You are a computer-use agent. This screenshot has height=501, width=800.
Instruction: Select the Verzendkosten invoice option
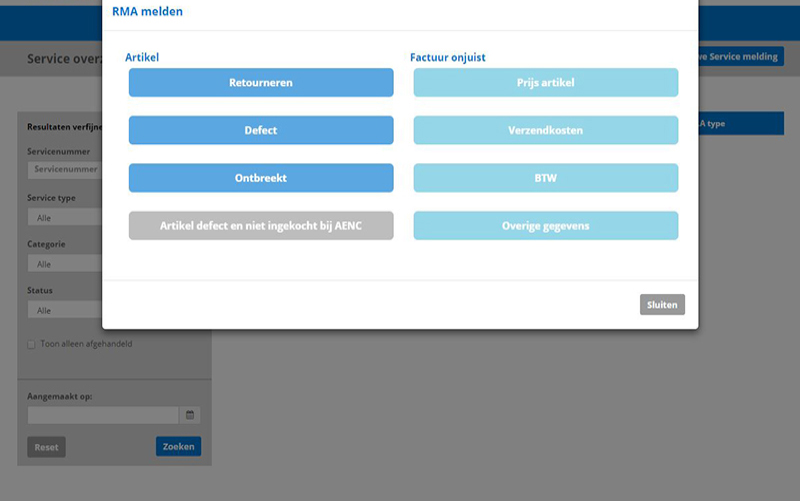(x=545, y=130)
